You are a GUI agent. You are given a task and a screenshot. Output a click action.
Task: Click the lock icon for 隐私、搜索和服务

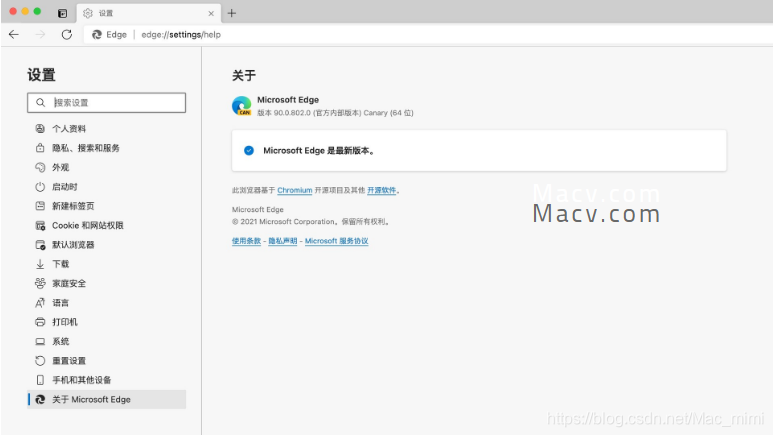click(40, 148)
